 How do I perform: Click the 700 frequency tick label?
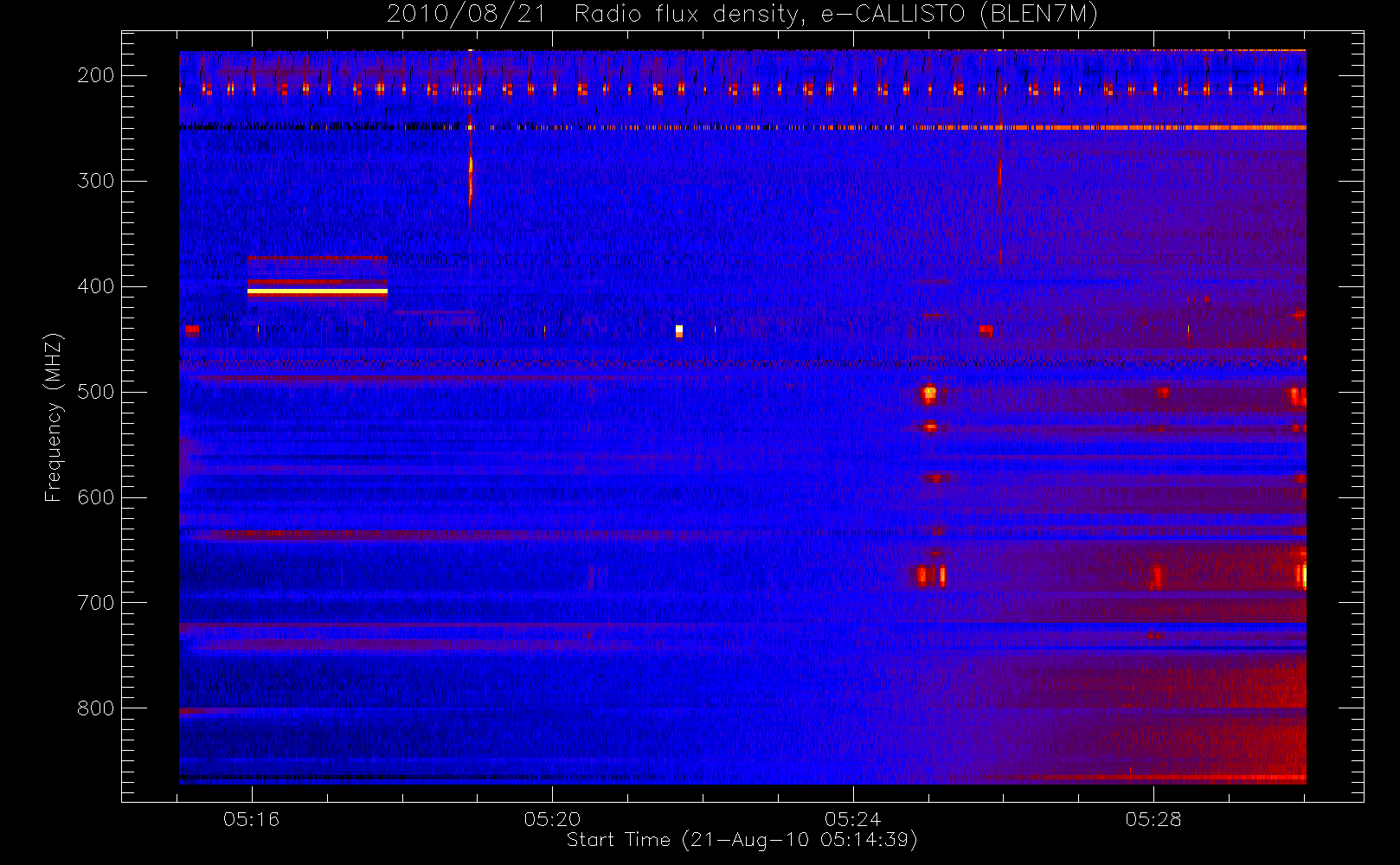tap(96, 603)
